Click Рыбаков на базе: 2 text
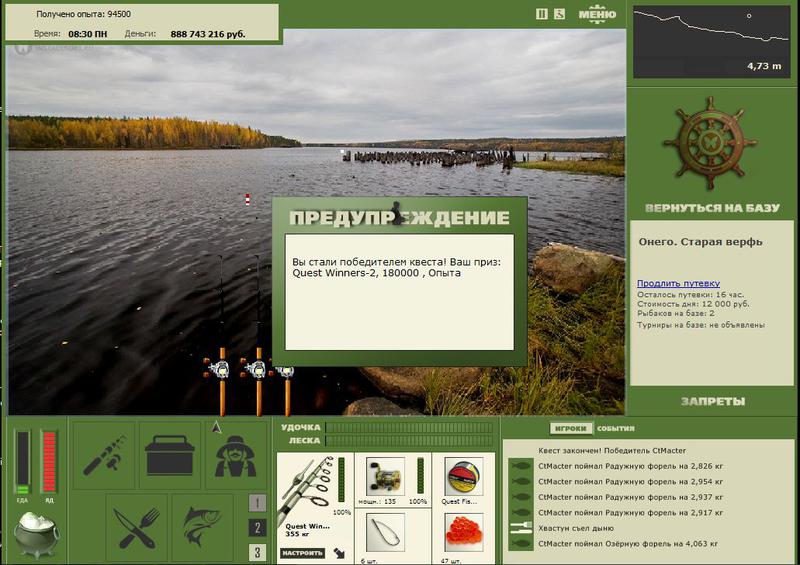 (x=676, y=313)
